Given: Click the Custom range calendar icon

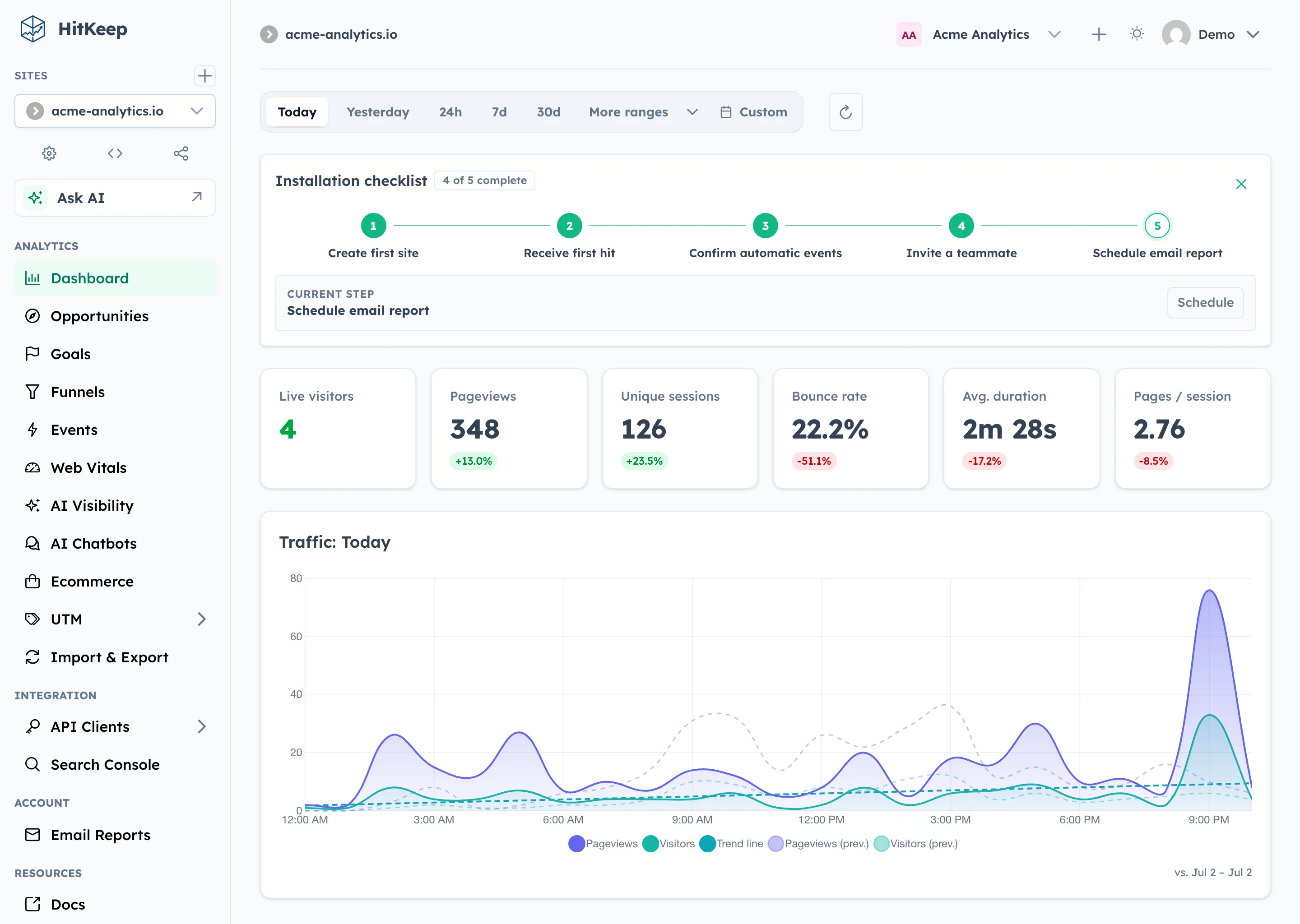Looking at the screenshot, I should coord(726,112).
